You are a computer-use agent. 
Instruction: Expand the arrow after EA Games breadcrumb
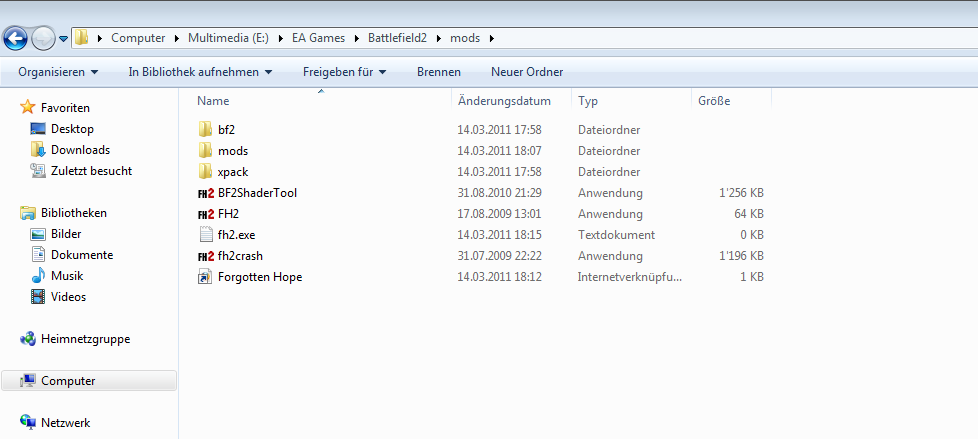pos(356,39)
